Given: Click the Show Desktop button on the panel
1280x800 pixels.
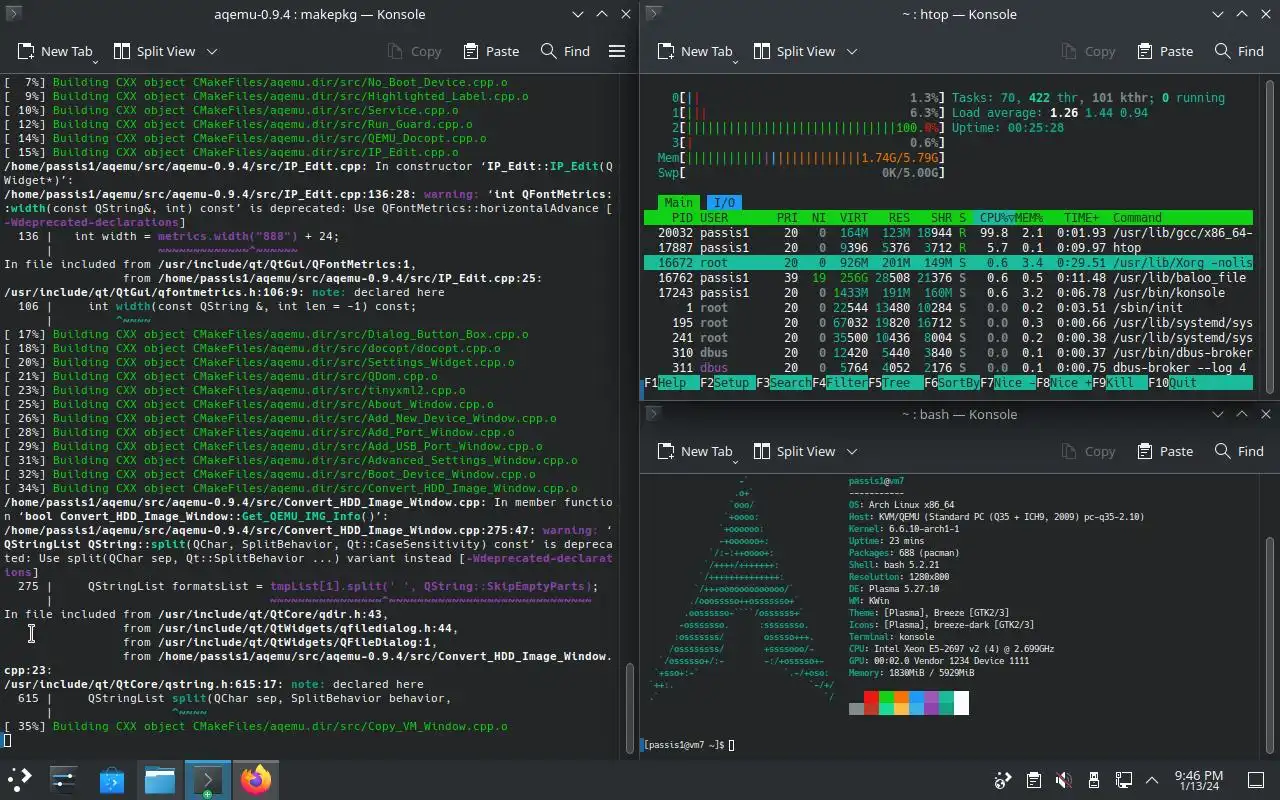Looking at the screenshot, I should [x=1256, y=780].
